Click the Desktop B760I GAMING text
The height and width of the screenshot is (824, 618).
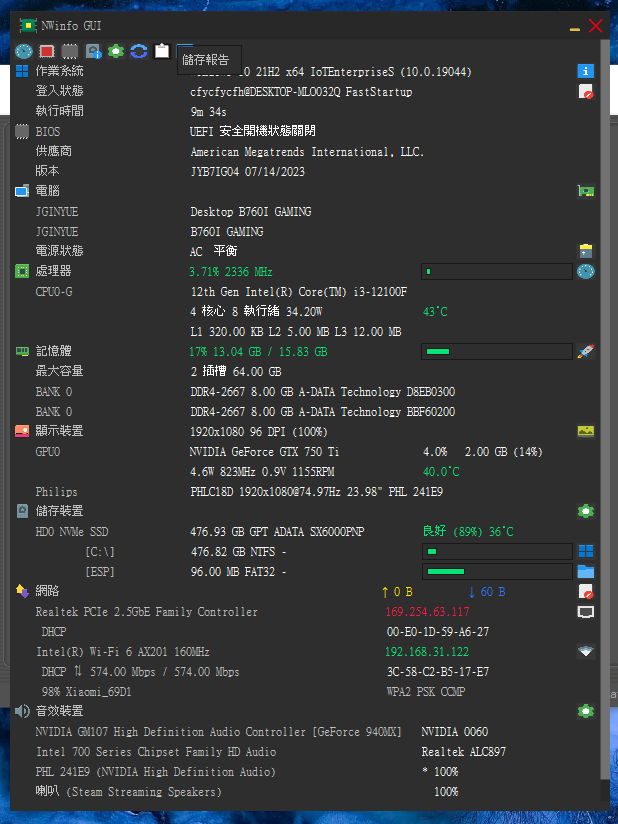click(251, 211)
